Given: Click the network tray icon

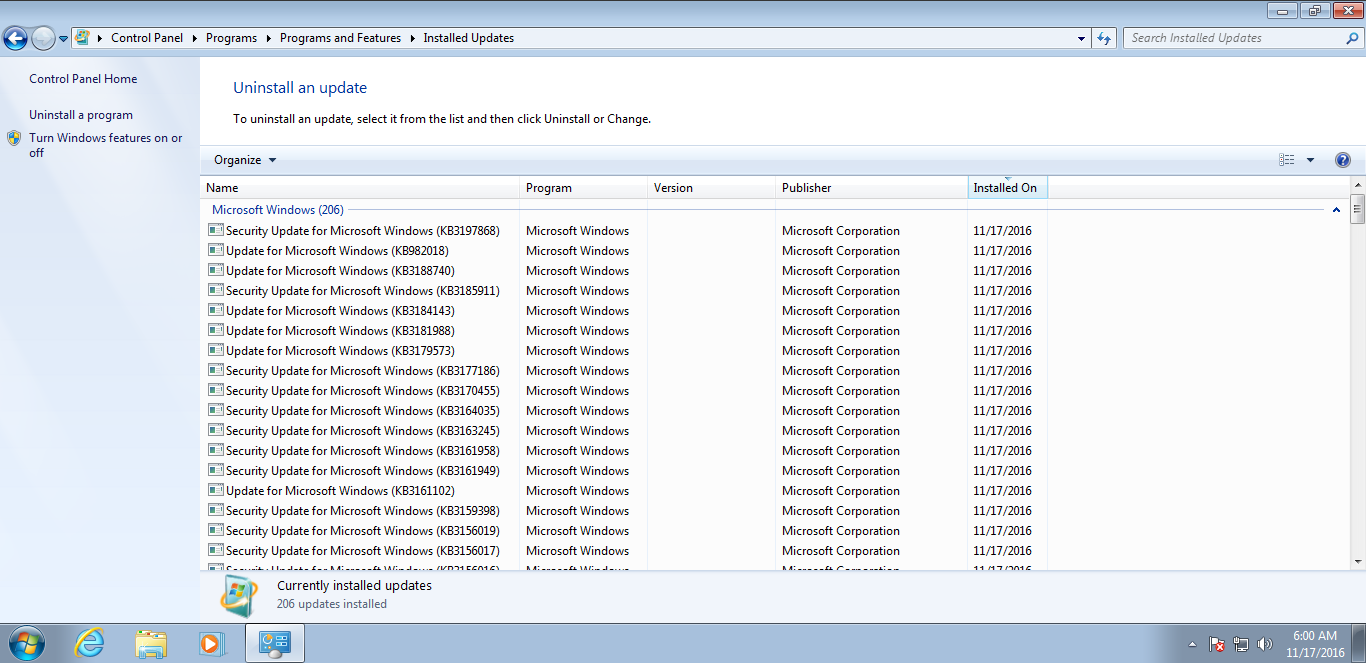Looking at the screenshot, I should point(1241,644).
